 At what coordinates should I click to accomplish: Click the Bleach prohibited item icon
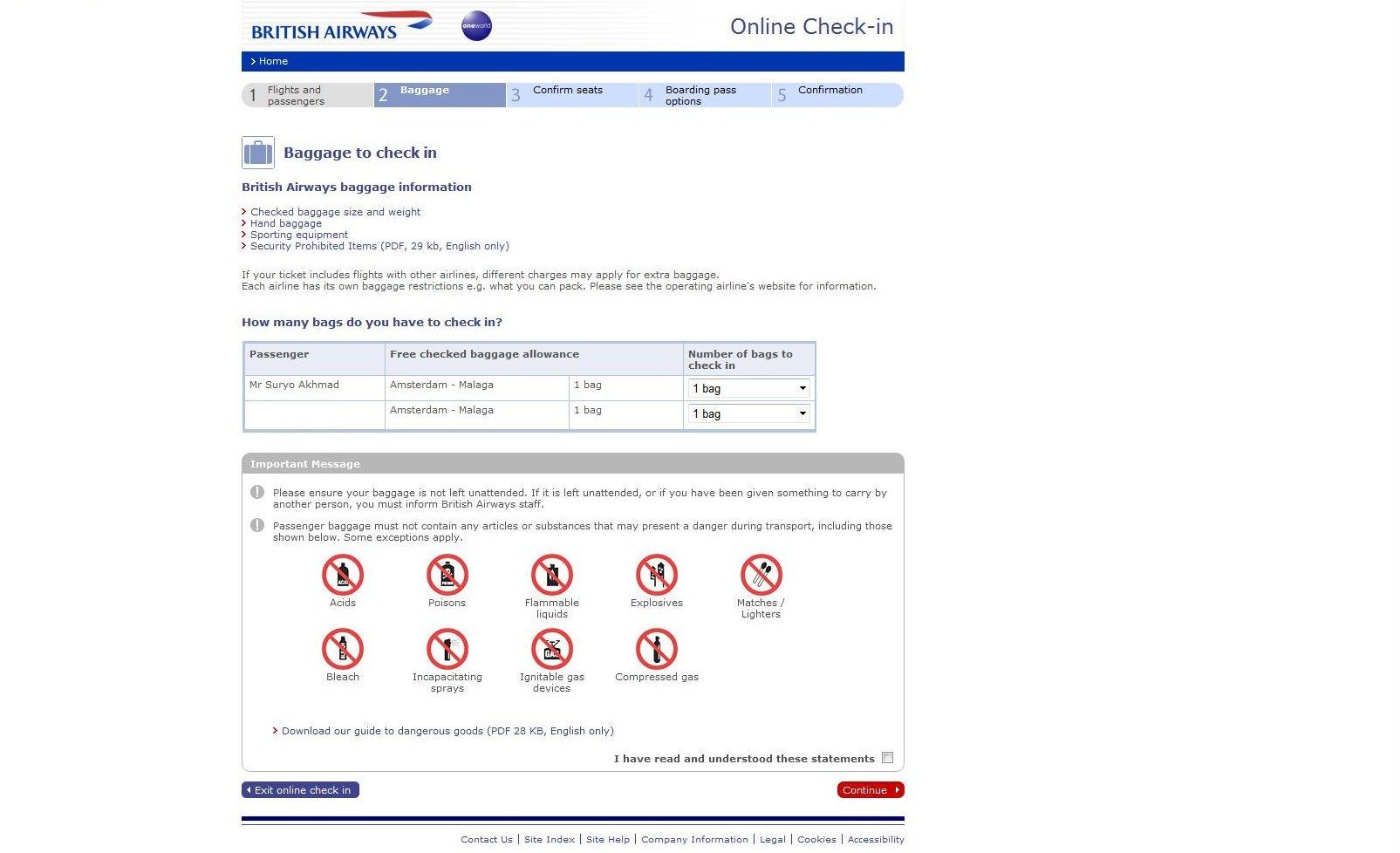(342, 650)
